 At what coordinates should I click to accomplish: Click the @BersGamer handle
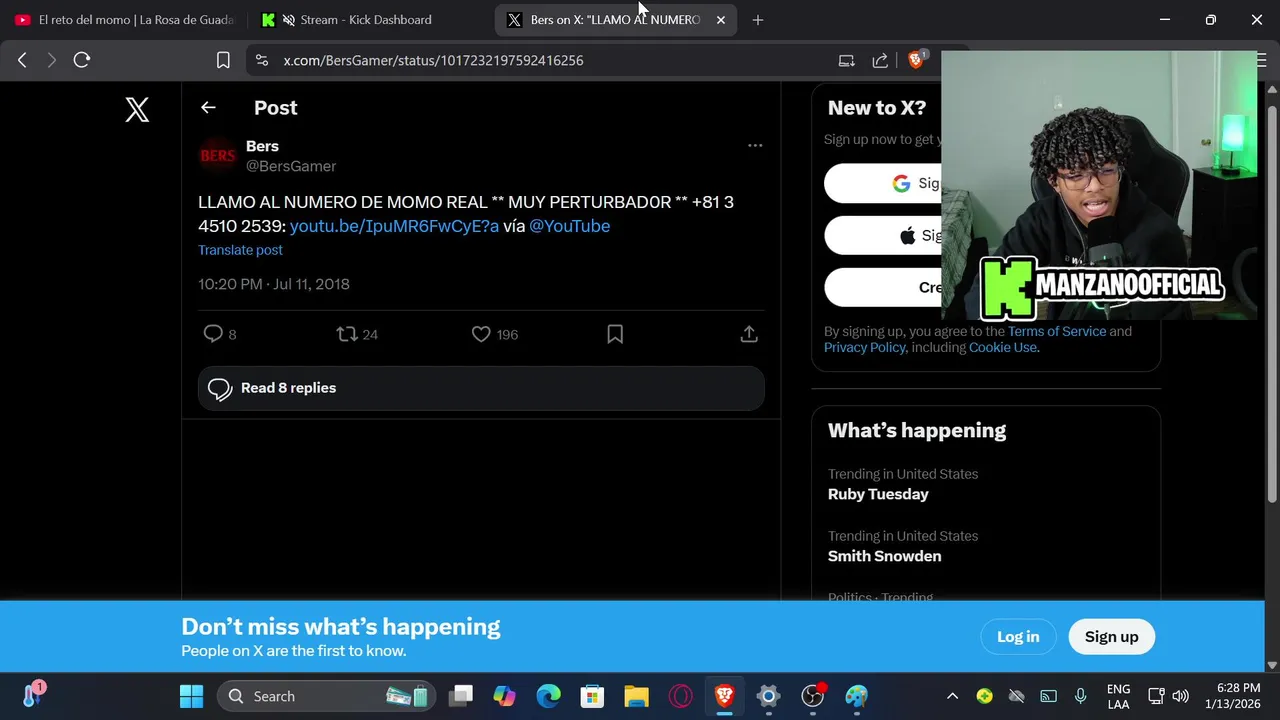pos(291,166)
